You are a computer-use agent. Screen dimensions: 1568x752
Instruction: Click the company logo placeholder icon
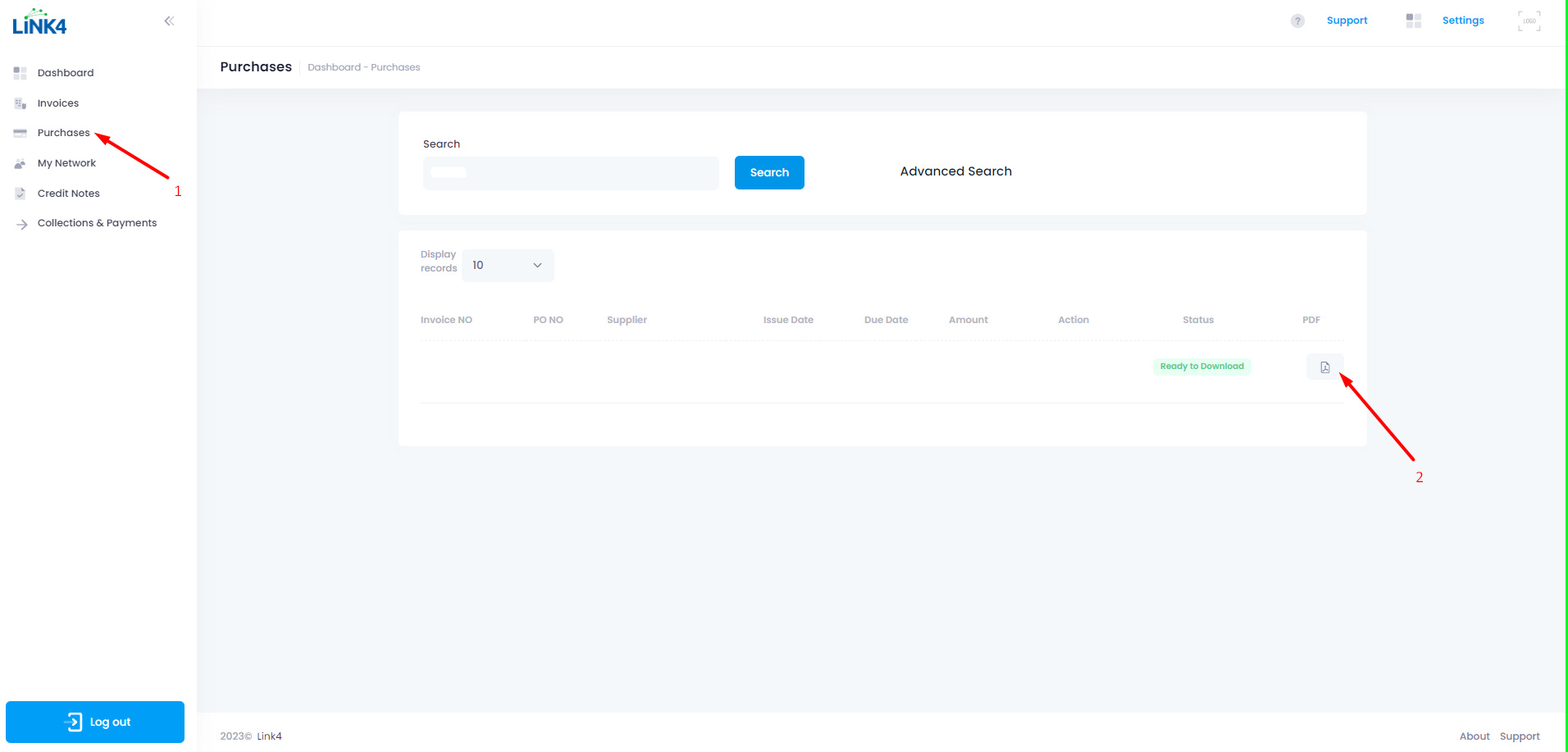point(1529,21)
